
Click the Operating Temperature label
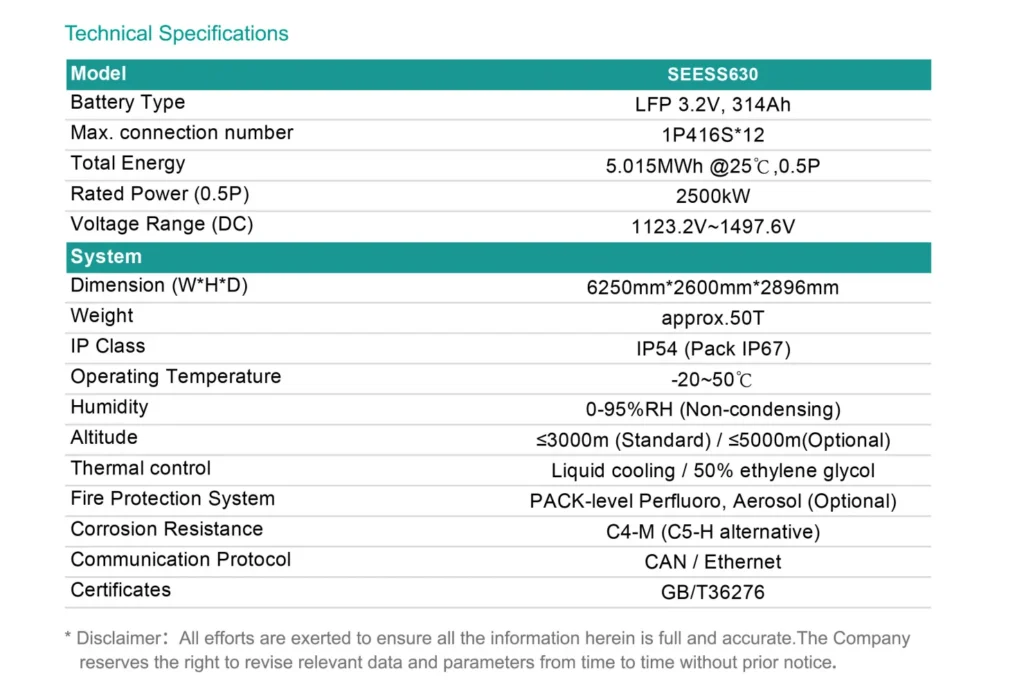point(175,377)
